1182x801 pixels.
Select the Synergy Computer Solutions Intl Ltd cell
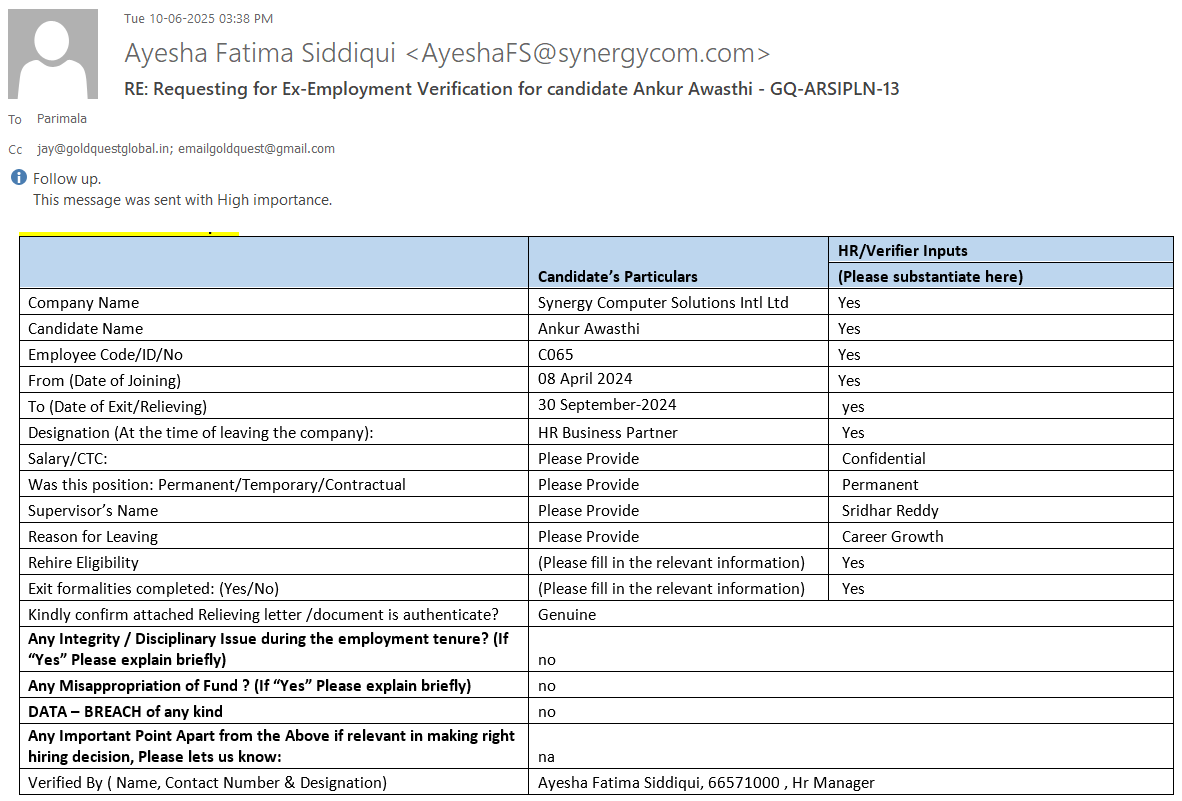(663, 303)
